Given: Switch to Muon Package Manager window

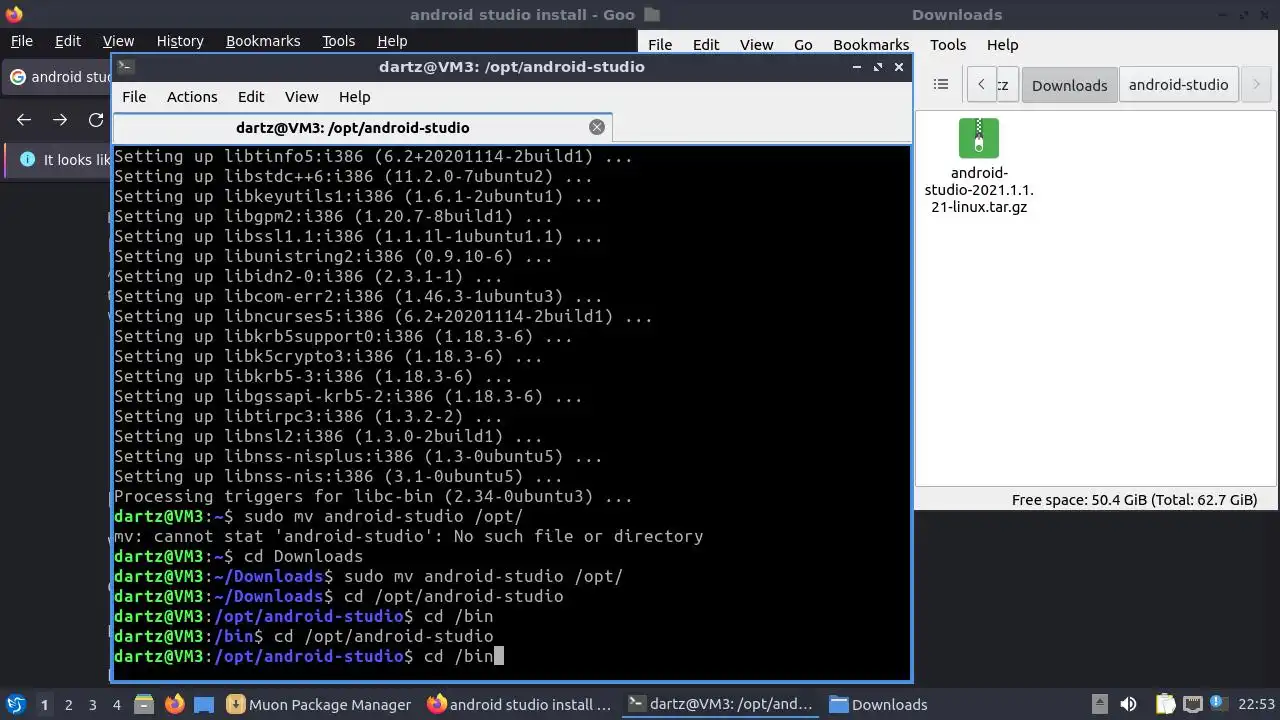Looking at the screenshot, I should coord(319,704).
